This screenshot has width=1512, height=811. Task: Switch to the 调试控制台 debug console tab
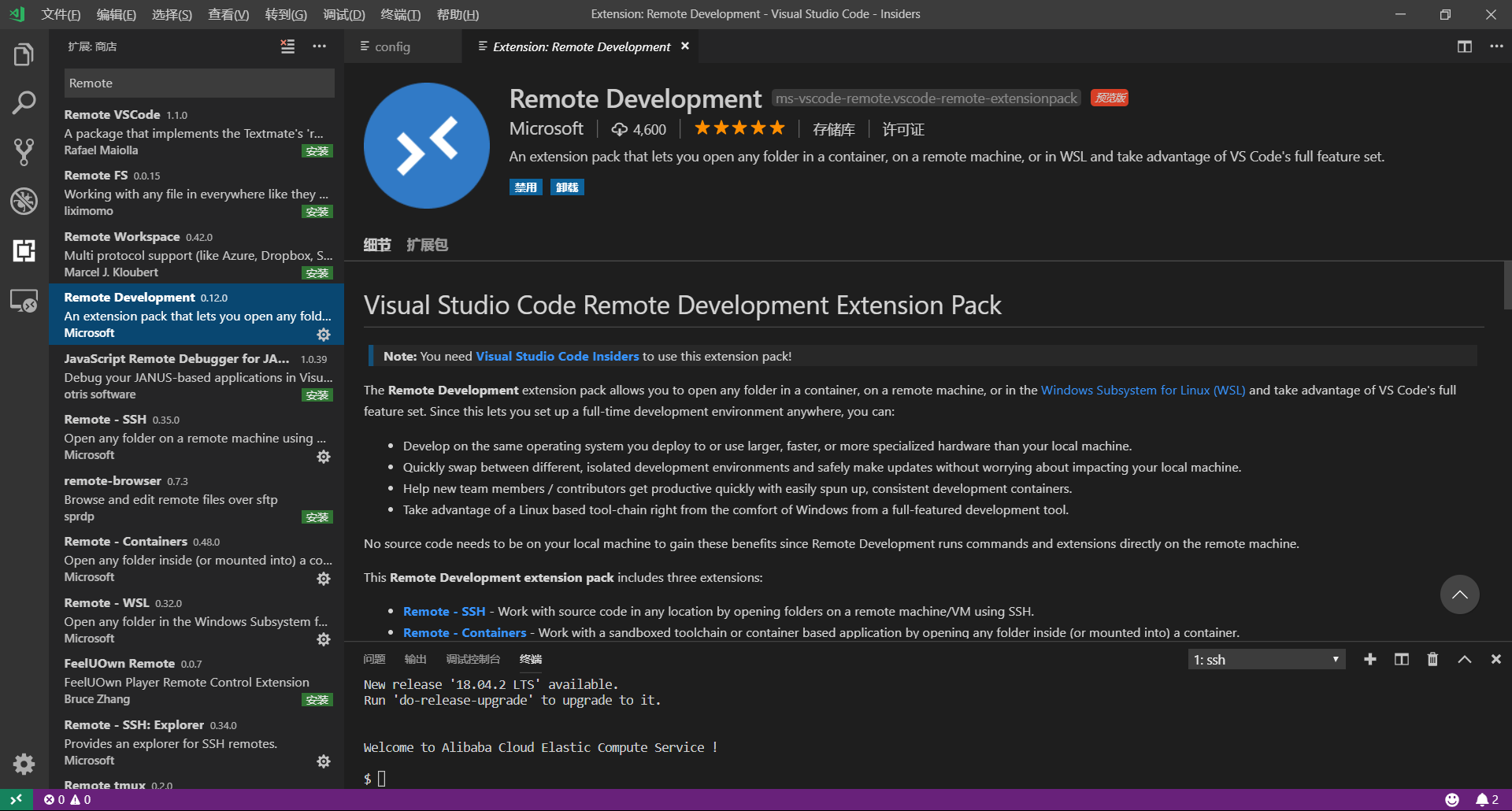(x=472, y=659)
